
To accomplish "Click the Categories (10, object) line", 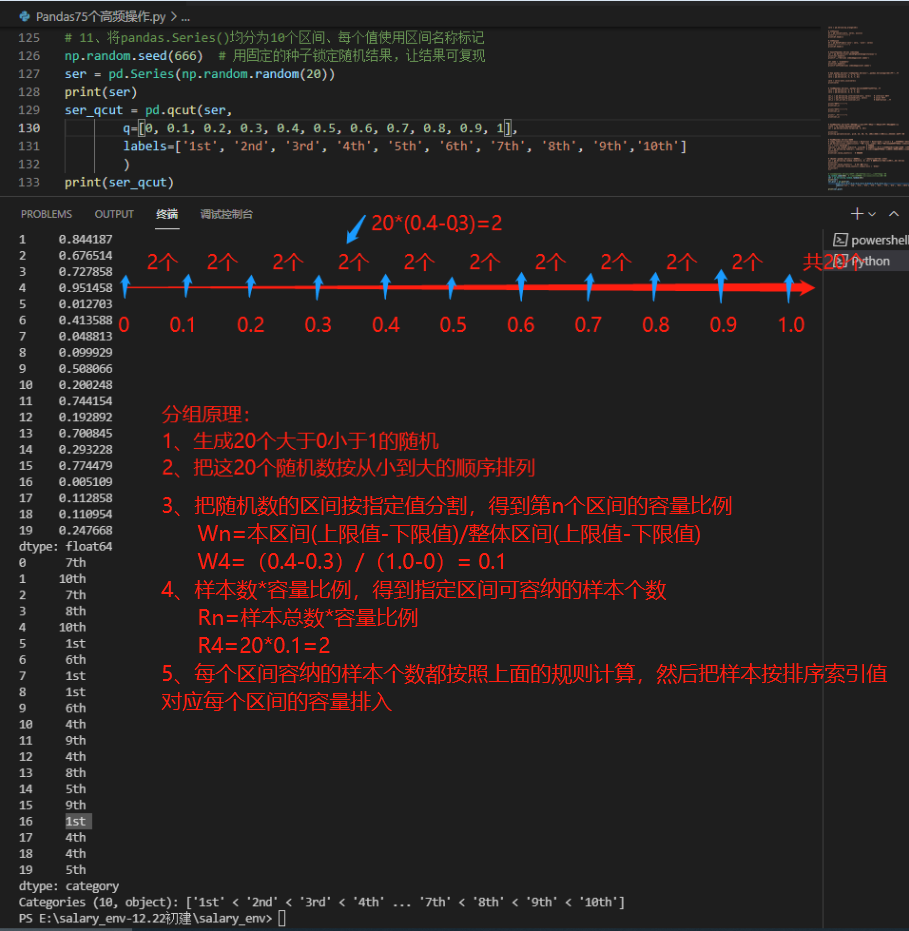I will (x=321, y=902).
